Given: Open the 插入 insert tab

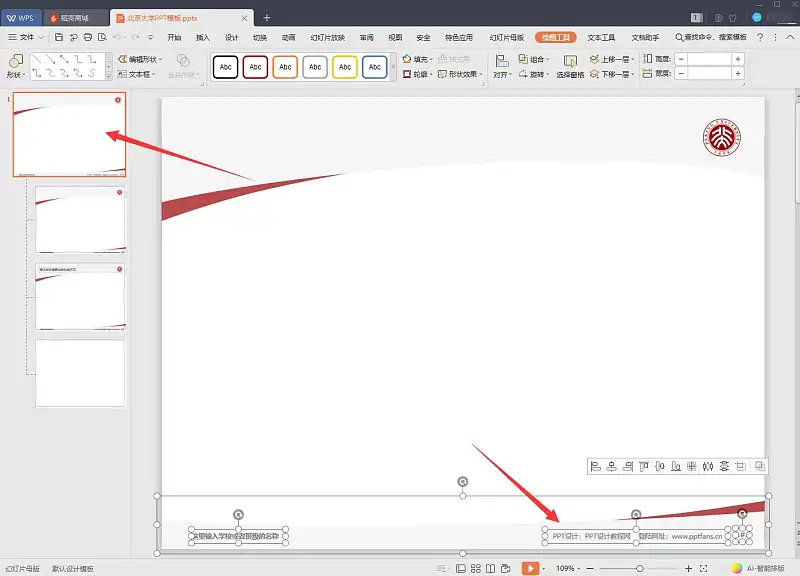Looking at the screenshot, I should point(203,37).
